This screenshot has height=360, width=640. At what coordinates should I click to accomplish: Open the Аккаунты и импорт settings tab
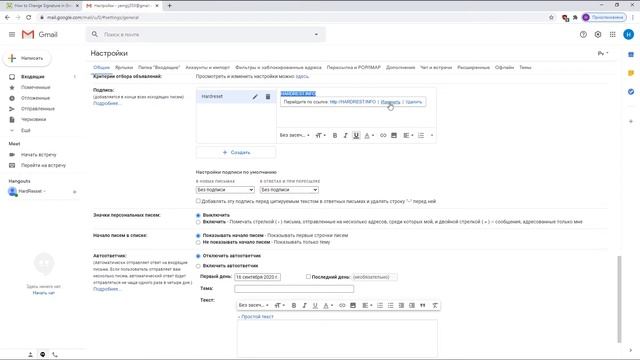[207, 67]
